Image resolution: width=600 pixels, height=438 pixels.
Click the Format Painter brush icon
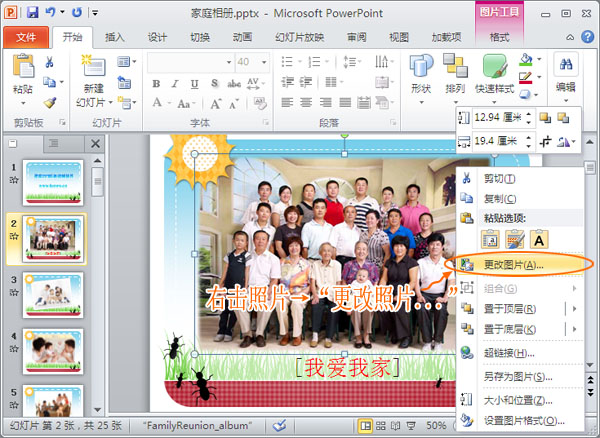coord(50,103)
